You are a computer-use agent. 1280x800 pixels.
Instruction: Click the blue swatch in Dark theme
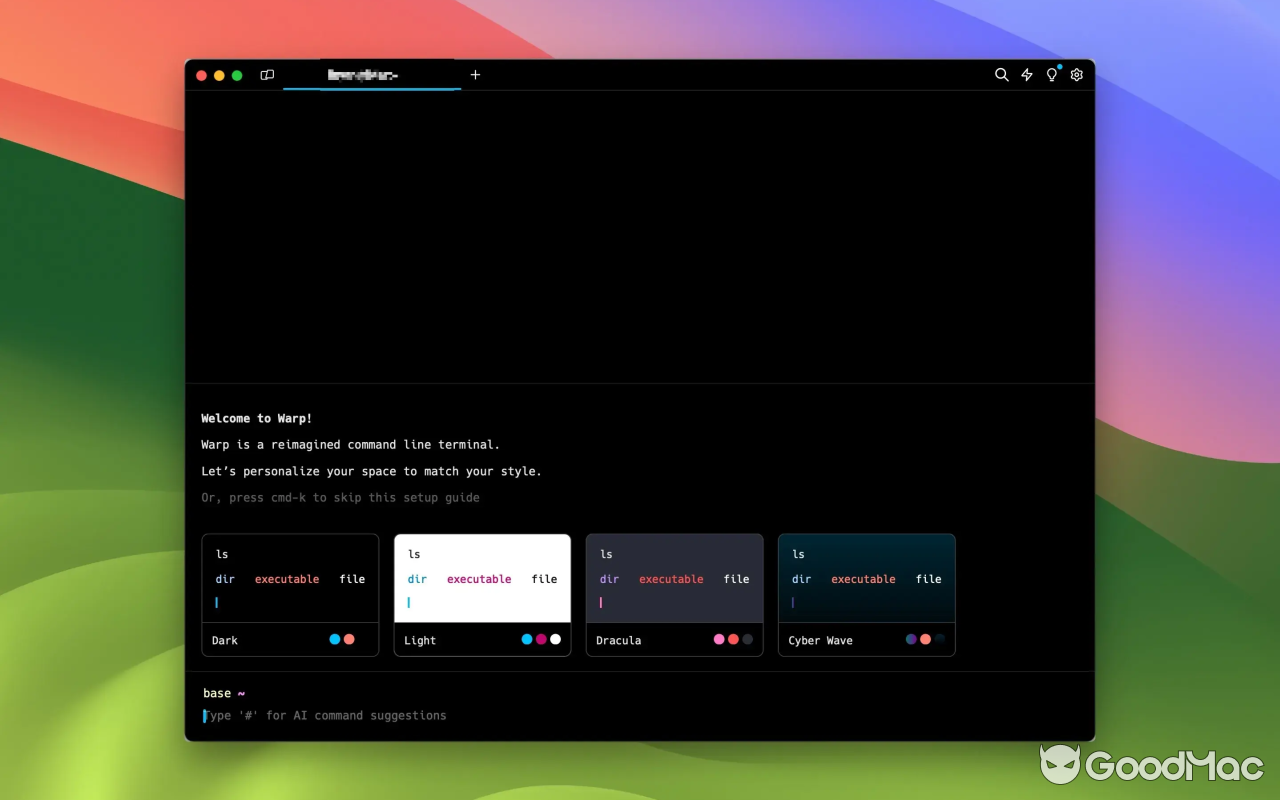click(335, 639)
